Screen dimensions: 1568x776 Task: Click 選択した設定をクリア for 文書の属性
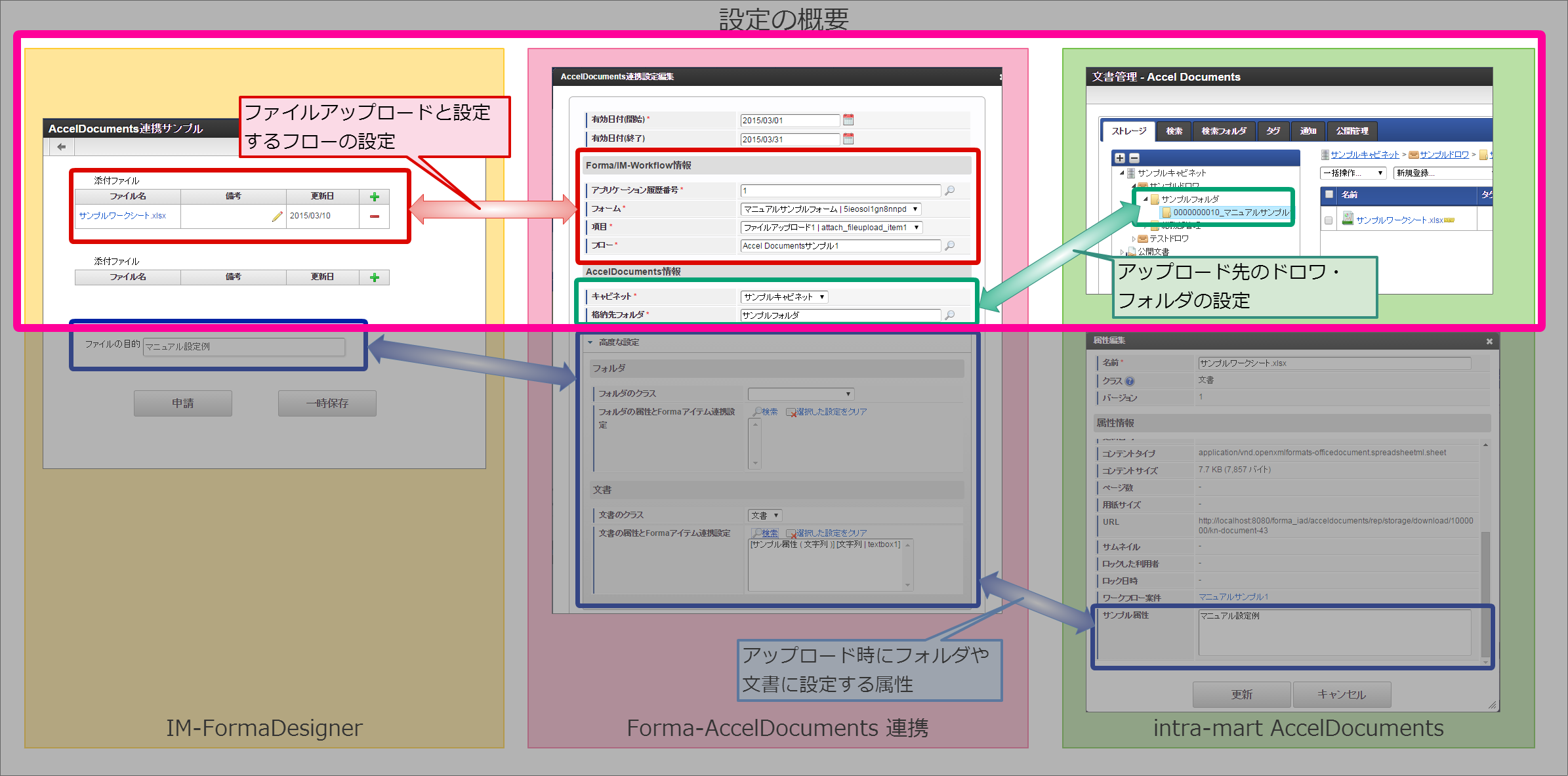coord(829,533)
